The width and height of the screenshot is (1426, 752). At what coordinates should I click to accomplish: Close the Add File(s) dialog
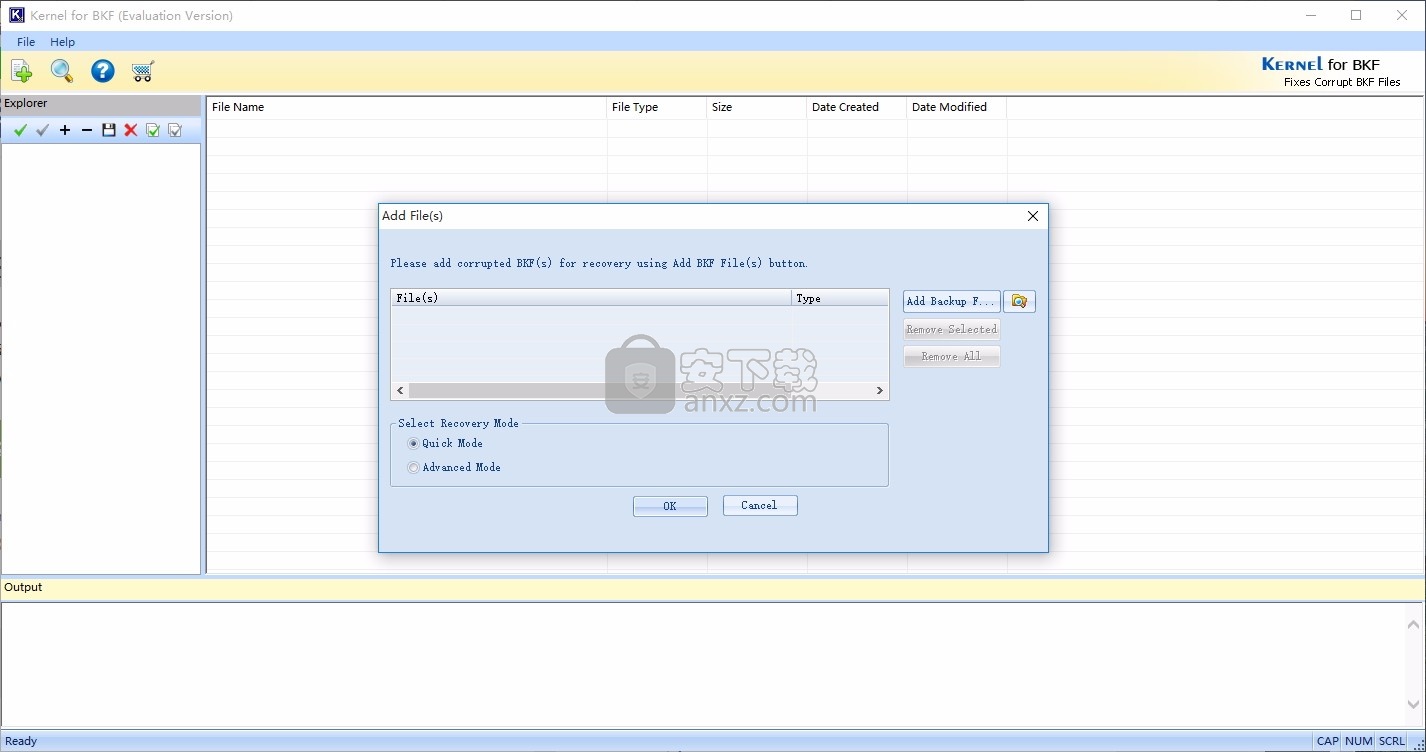(x=1033, y=216)
